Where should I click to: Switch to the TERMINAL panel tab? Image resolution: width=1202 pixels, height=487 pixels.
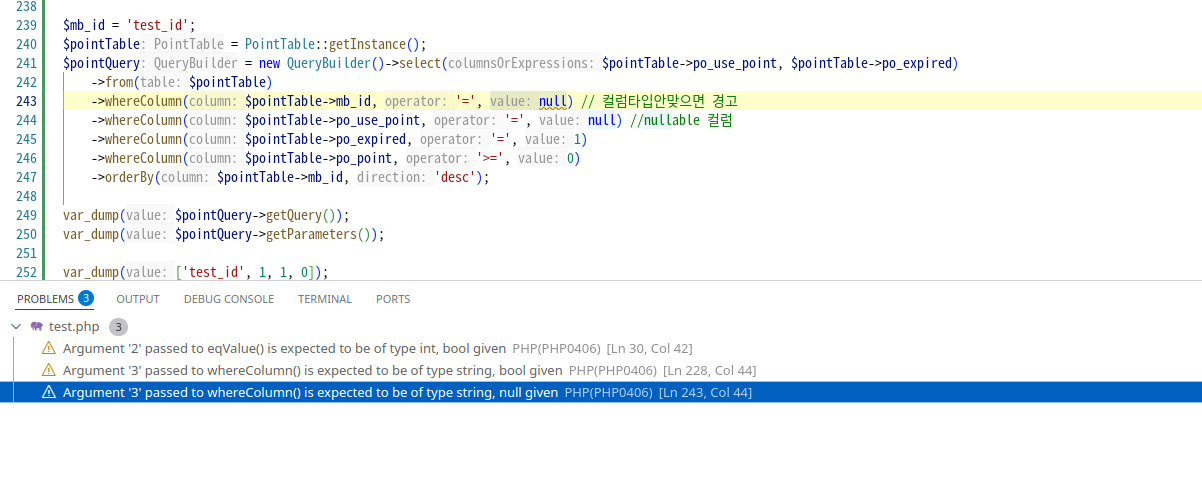[324, 299]
